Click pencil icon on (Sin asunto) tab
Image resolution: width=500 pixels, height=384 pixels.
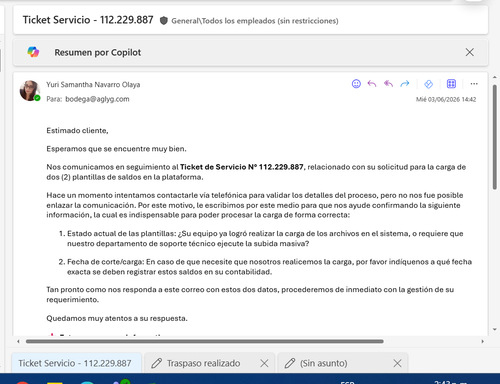click(290, 363)
